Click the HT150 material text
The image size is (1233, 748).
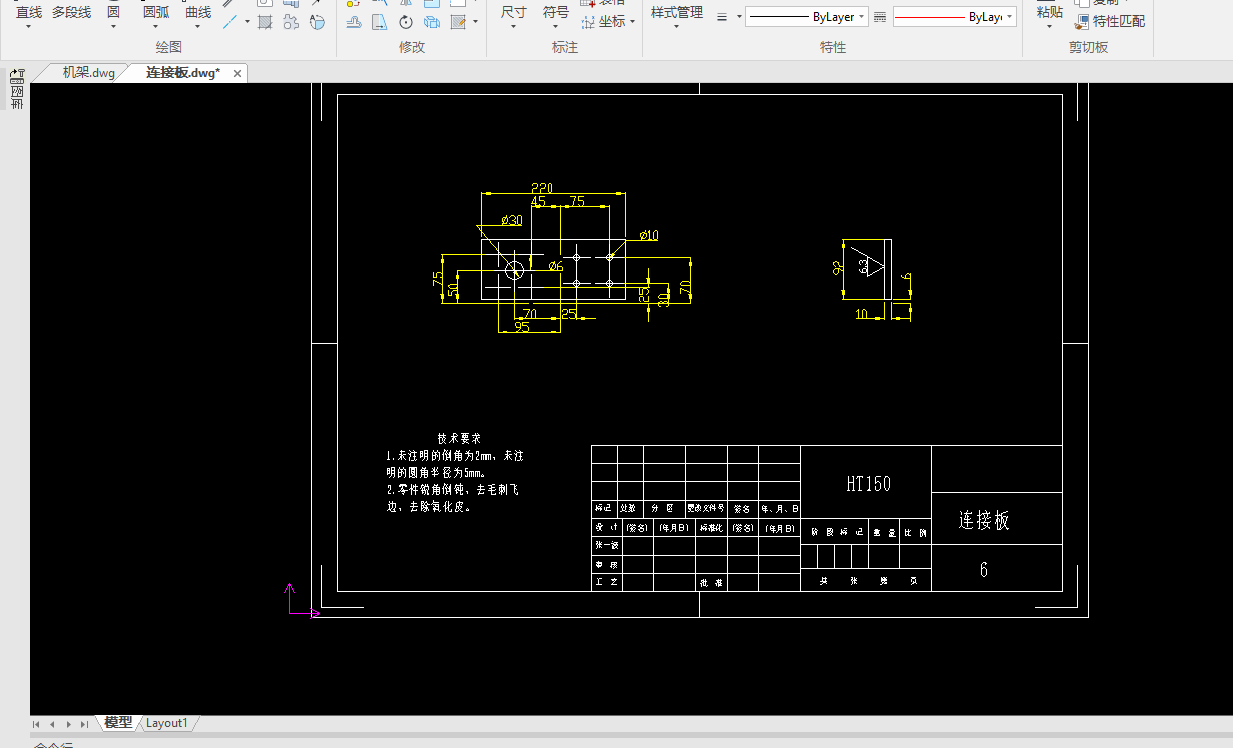click(x=868, y=484)
